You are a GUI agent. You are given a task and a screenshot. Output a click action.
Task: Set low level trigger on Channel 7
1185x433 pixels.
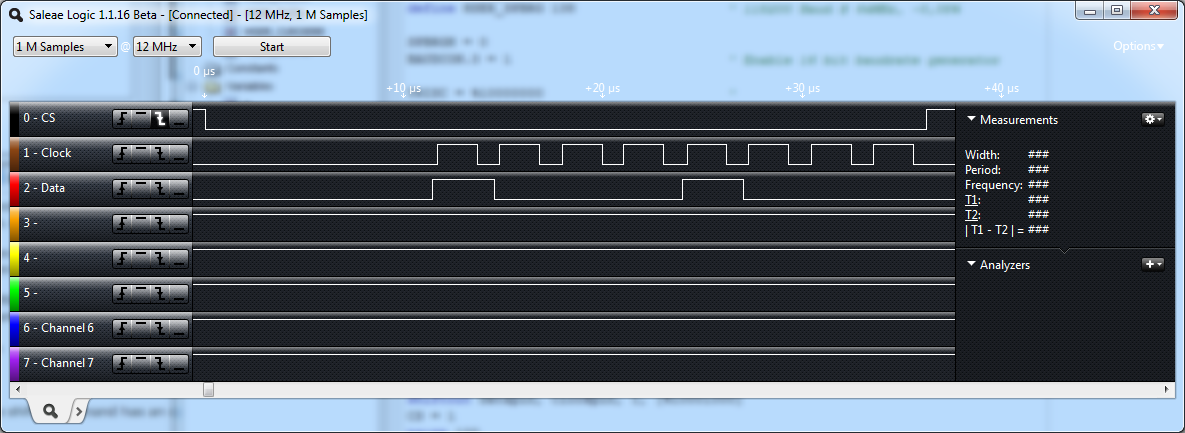click(x=178, y=363)
